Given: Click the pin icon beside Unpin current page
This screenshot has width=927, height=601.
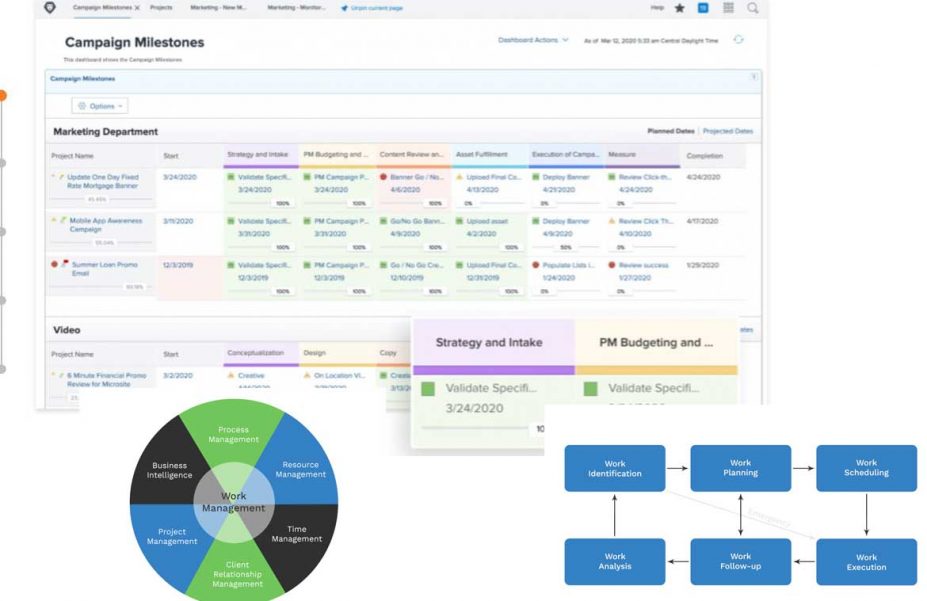Looking at the screenshot, I should [x=345, y=8].
